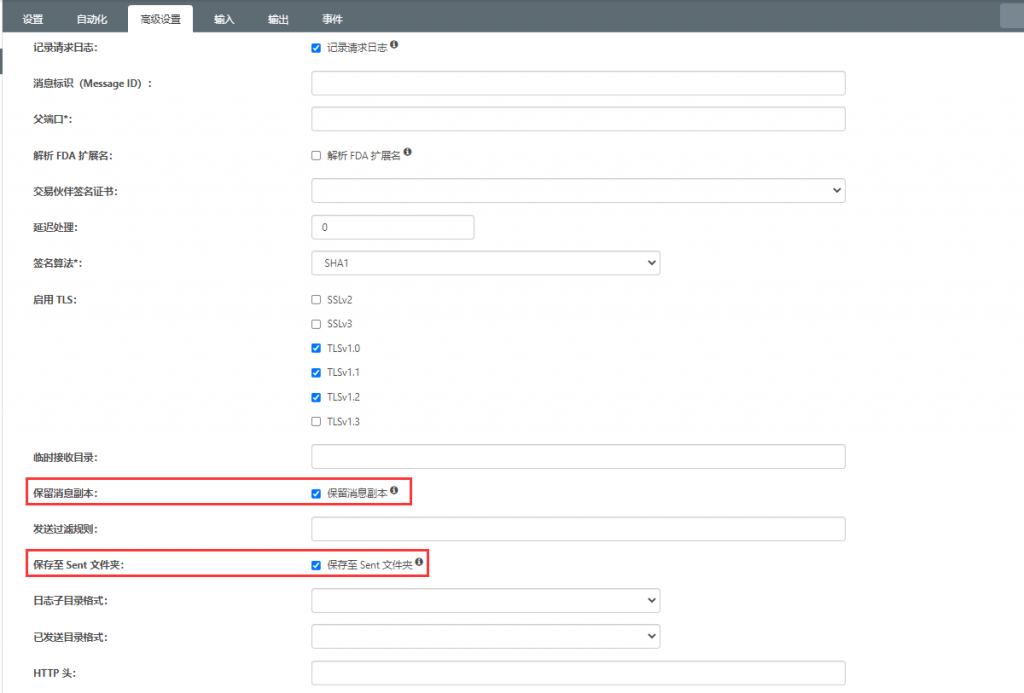Tick the SSLv3 protocol checkbox
1024x693 pixels.
pyautogui.click(x=316, y=324)
